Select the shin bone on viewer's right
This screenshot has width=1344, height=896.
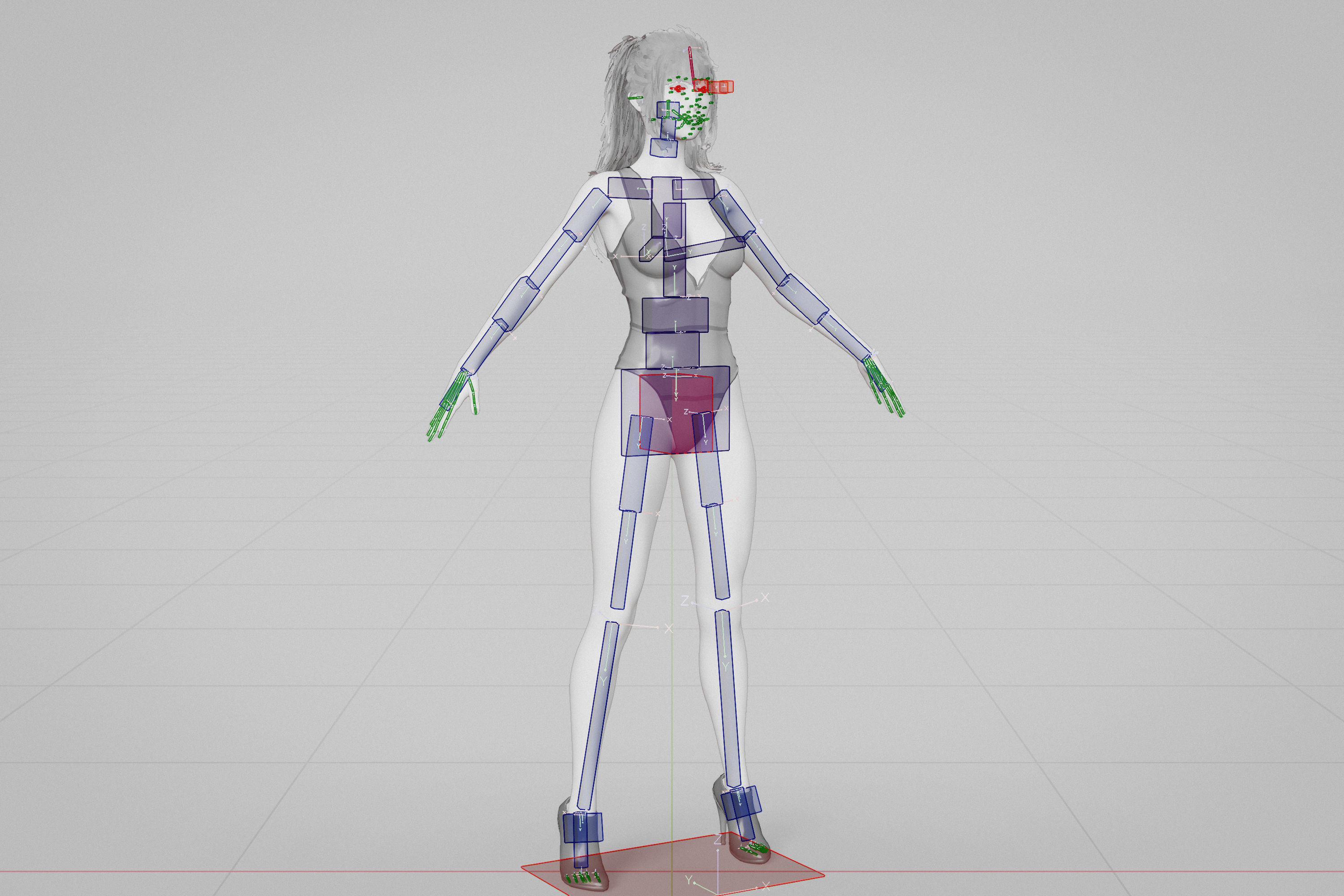coord(728,699)
